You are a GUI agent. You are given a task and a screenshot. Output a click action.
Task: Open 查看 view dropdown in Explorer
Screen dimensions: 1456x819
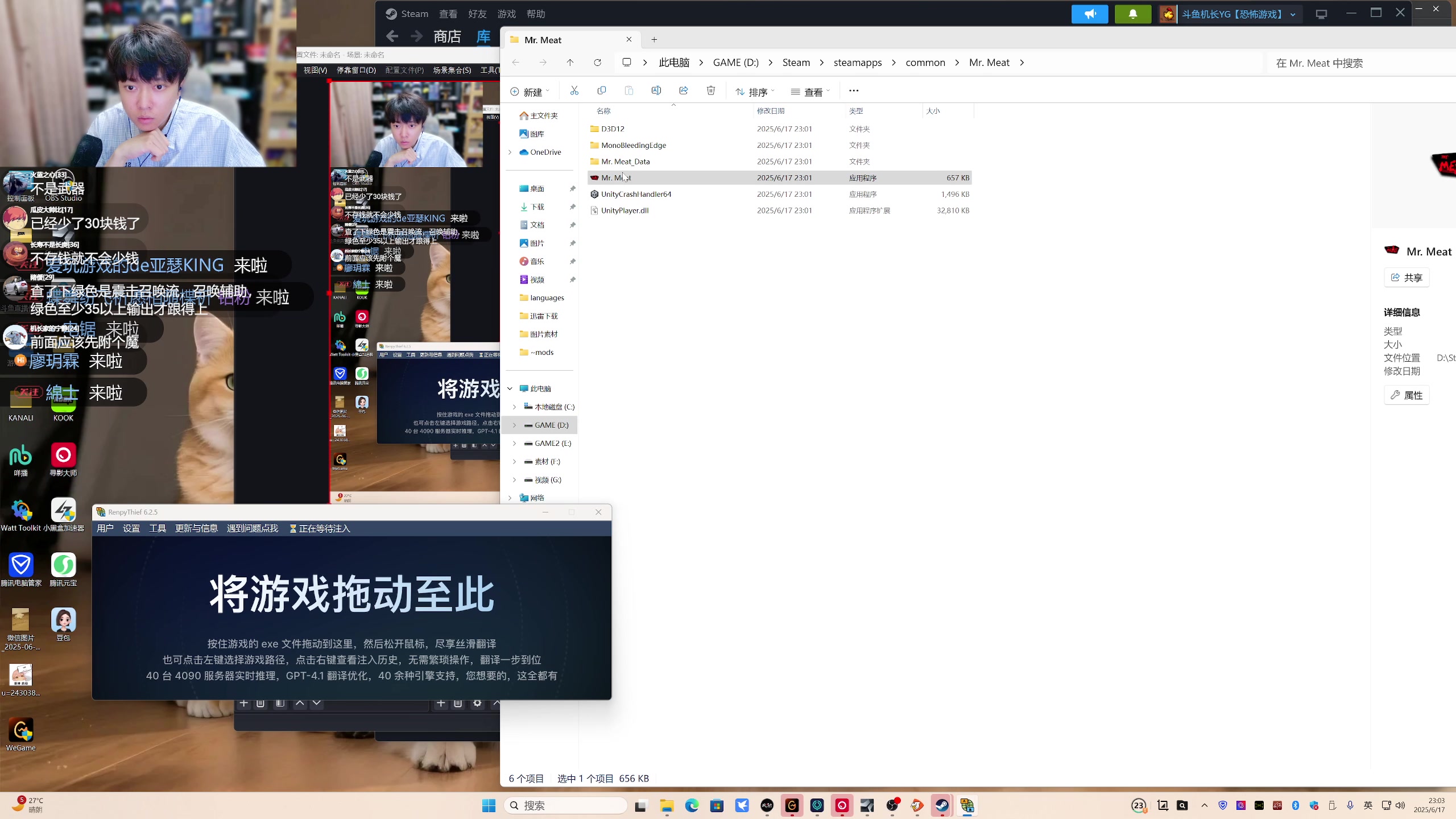pyautogui.click(x=810, y=92)
